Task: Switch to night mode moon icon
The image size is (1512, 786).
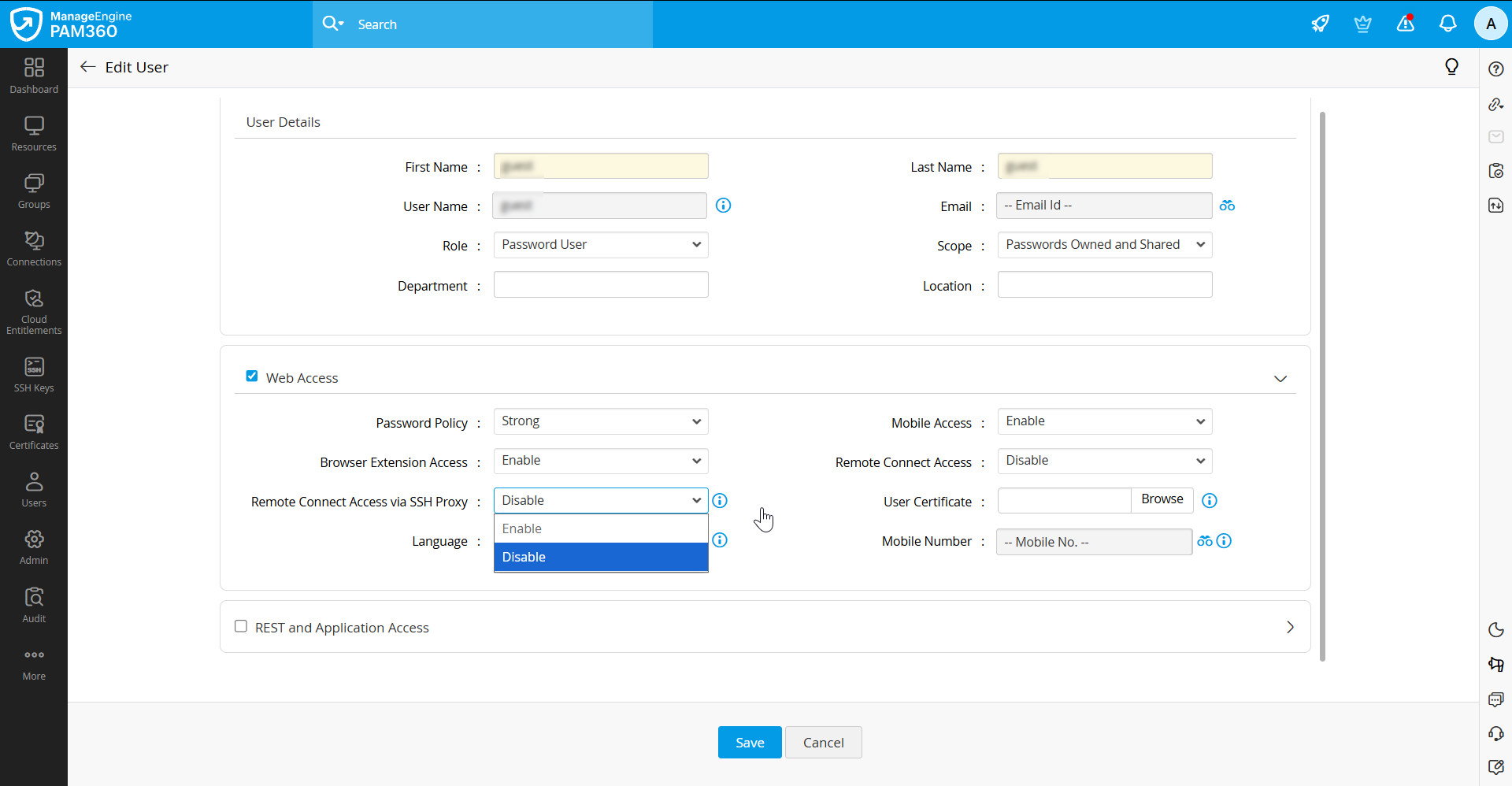Action: tap(1496, 630)
